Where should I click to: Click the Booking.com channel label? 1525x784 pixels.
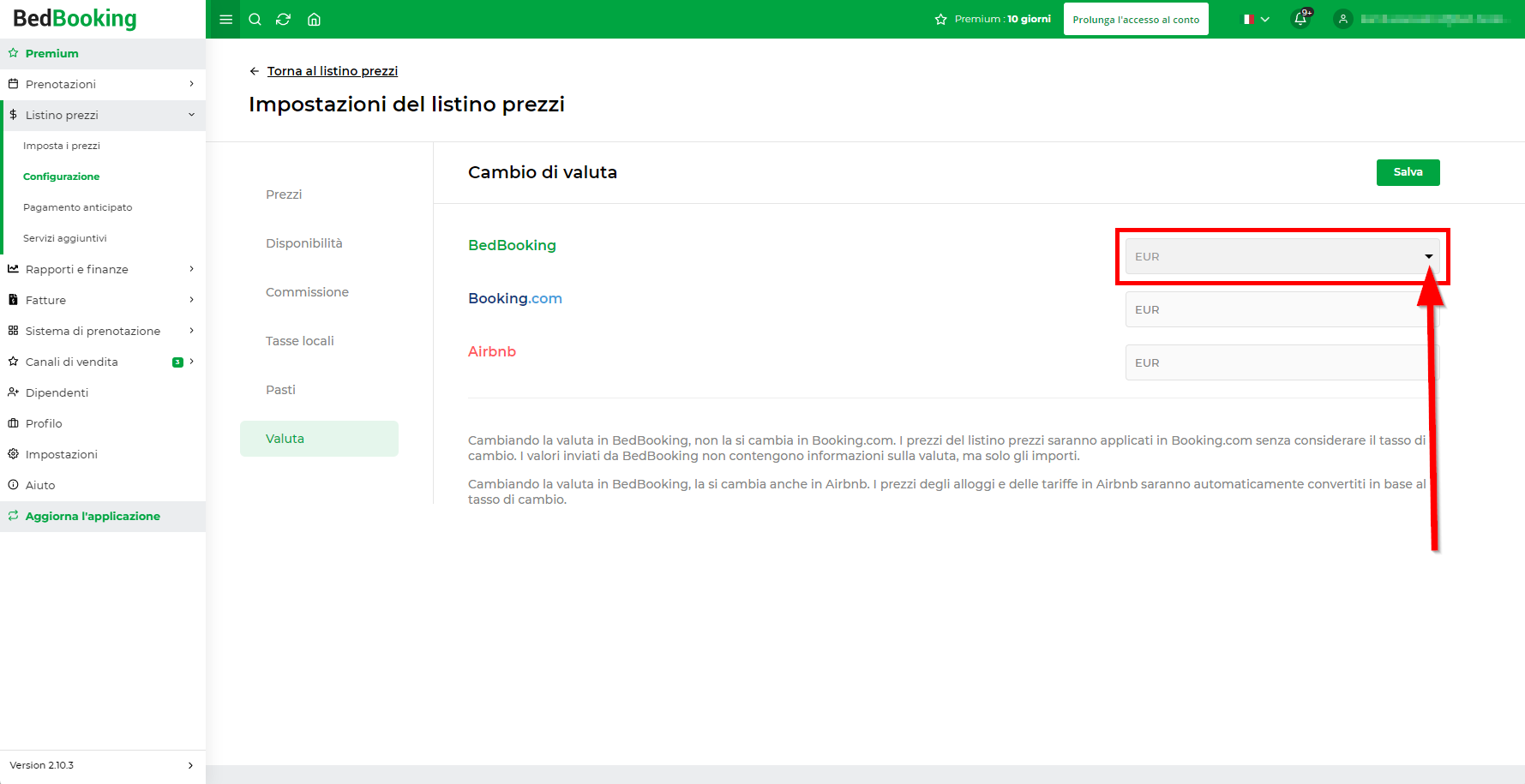click(x=515, y=298)
